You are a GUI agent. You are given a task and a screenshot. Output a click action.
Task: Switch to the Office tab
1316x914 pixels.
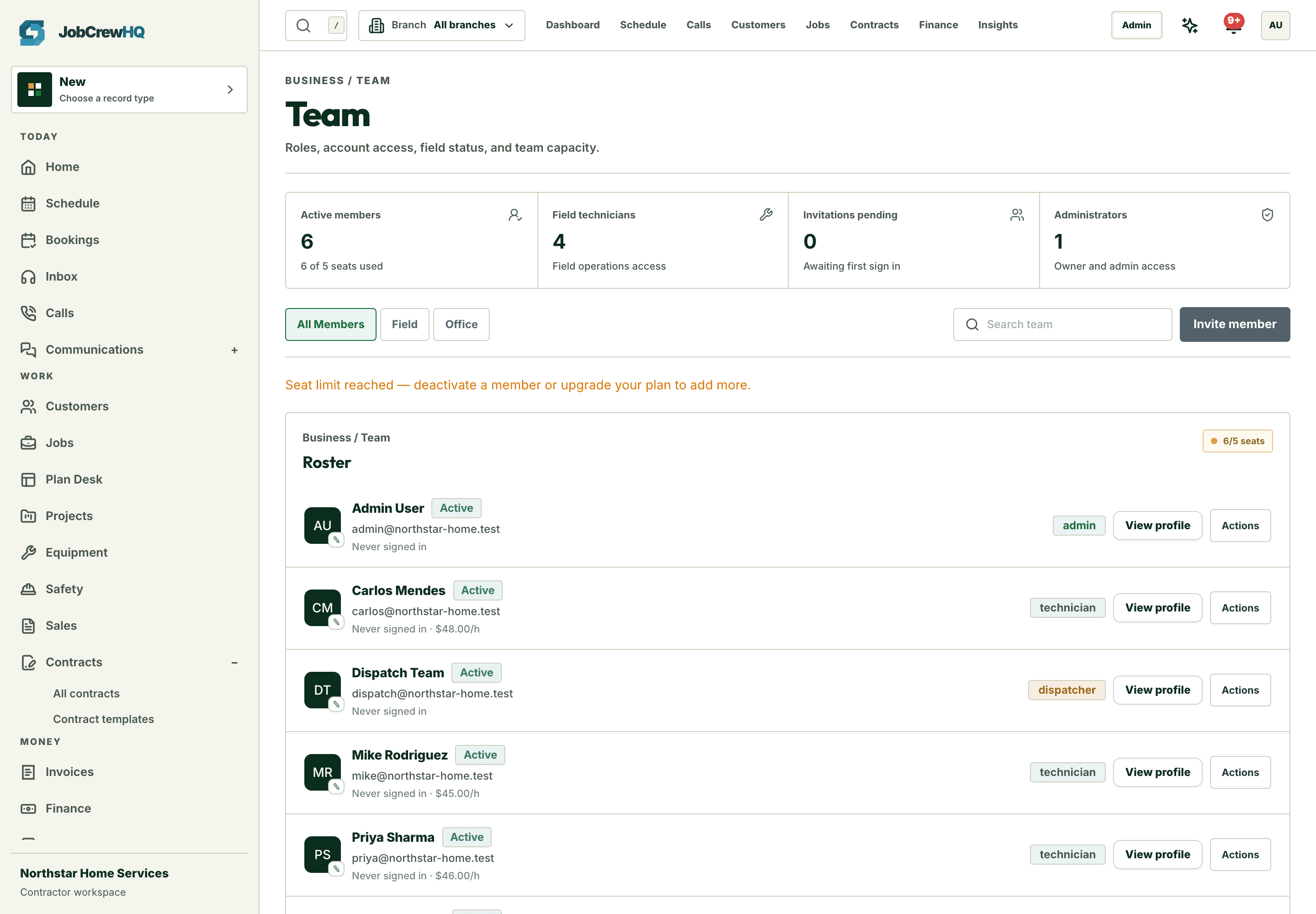click(x=461, y=324)
